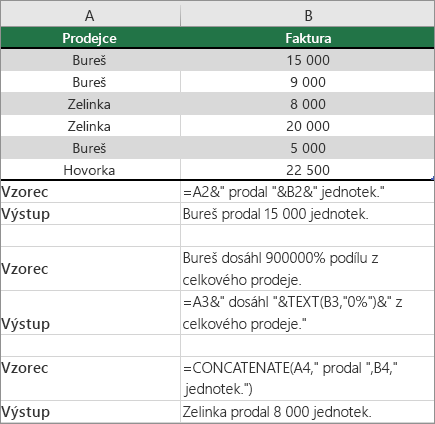435x424 pixels.
Task: Click the =A2&" prodal " formula cell
Action: [307, 192]
